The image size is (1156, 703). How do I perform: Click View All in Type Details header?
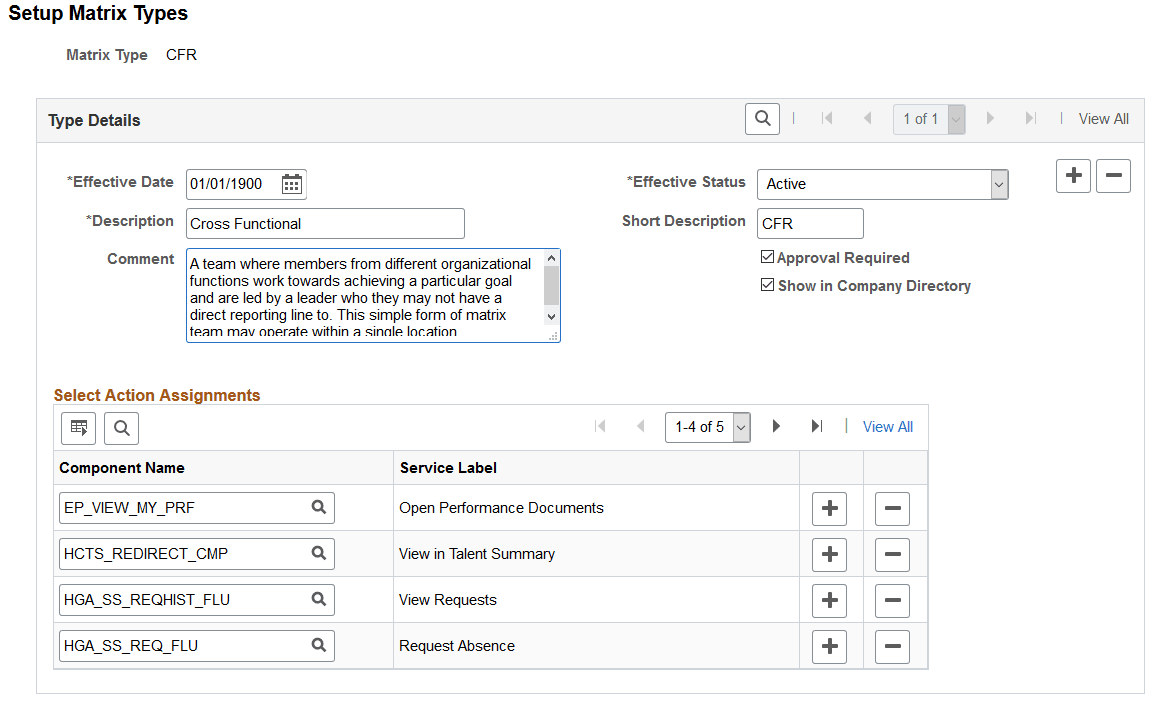[1103, 118]
